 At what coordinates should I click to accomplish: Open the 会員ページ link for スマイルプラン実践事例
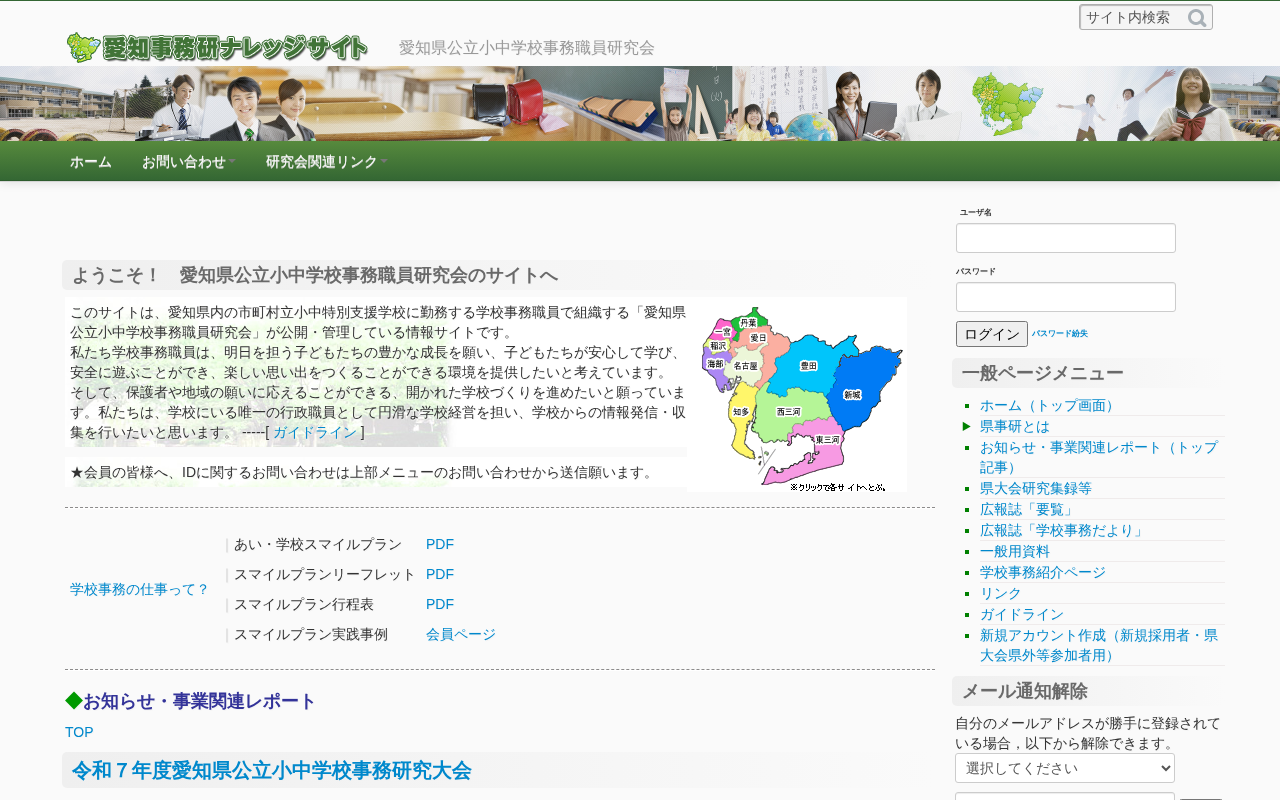pos(461,634)
